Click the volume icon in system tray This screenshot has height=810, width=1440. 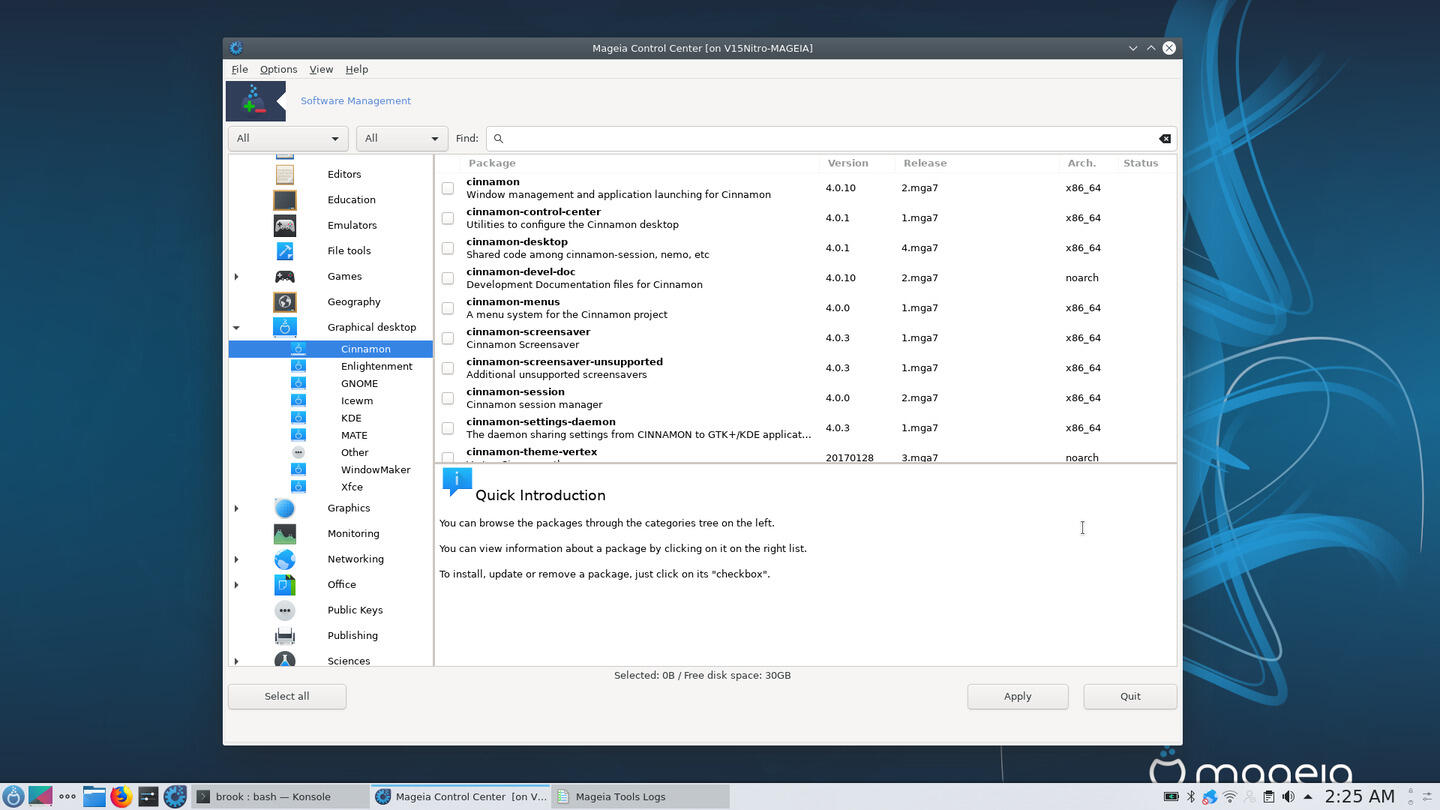[1288, 797]
